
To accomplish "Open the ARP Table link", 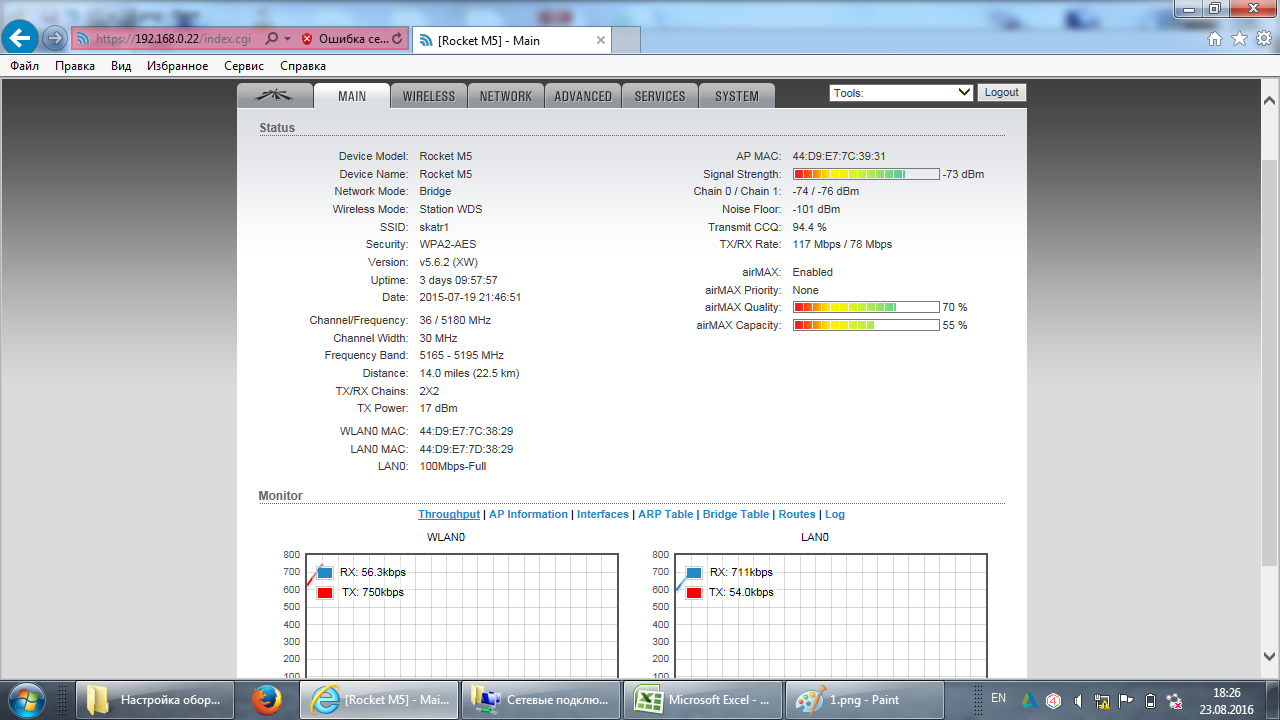I will [666, 514].
